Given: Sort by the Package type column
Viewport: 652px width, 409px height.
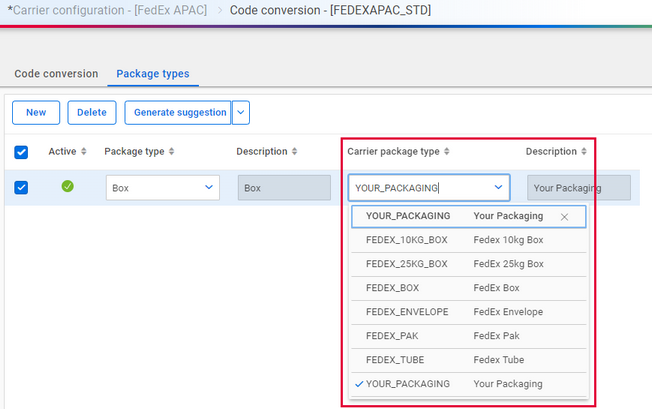Looking at the screenshot, I should tap(171, 151).
